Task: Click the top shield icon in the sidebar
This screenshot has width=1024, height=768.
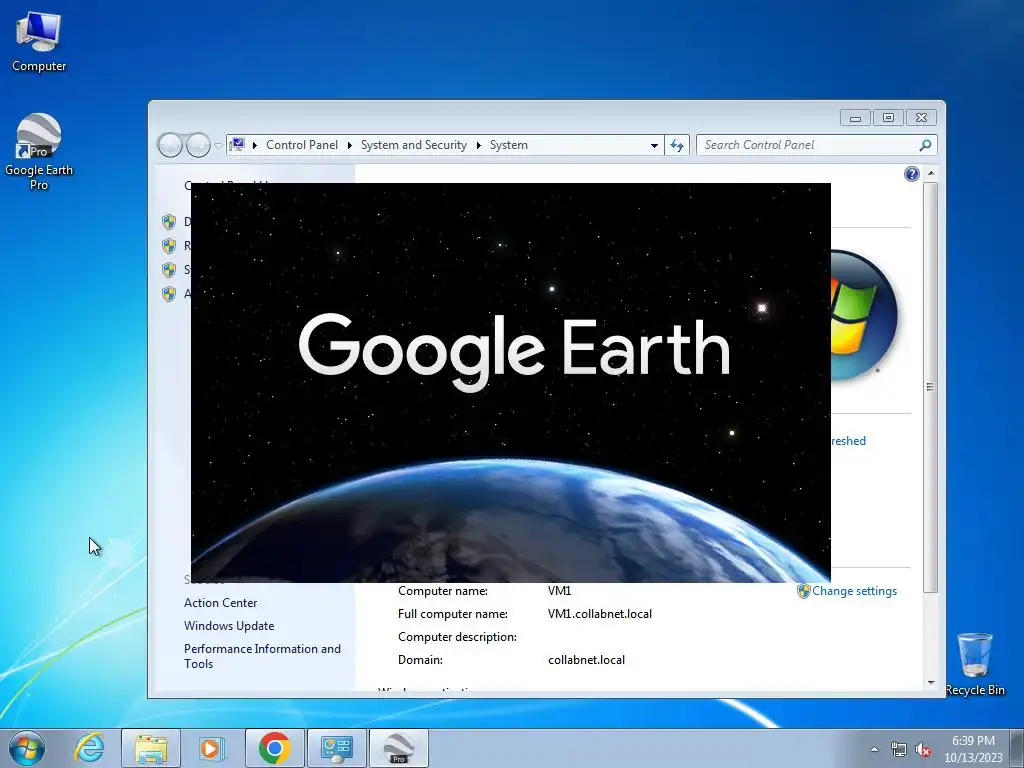Action: click(169, 222)
